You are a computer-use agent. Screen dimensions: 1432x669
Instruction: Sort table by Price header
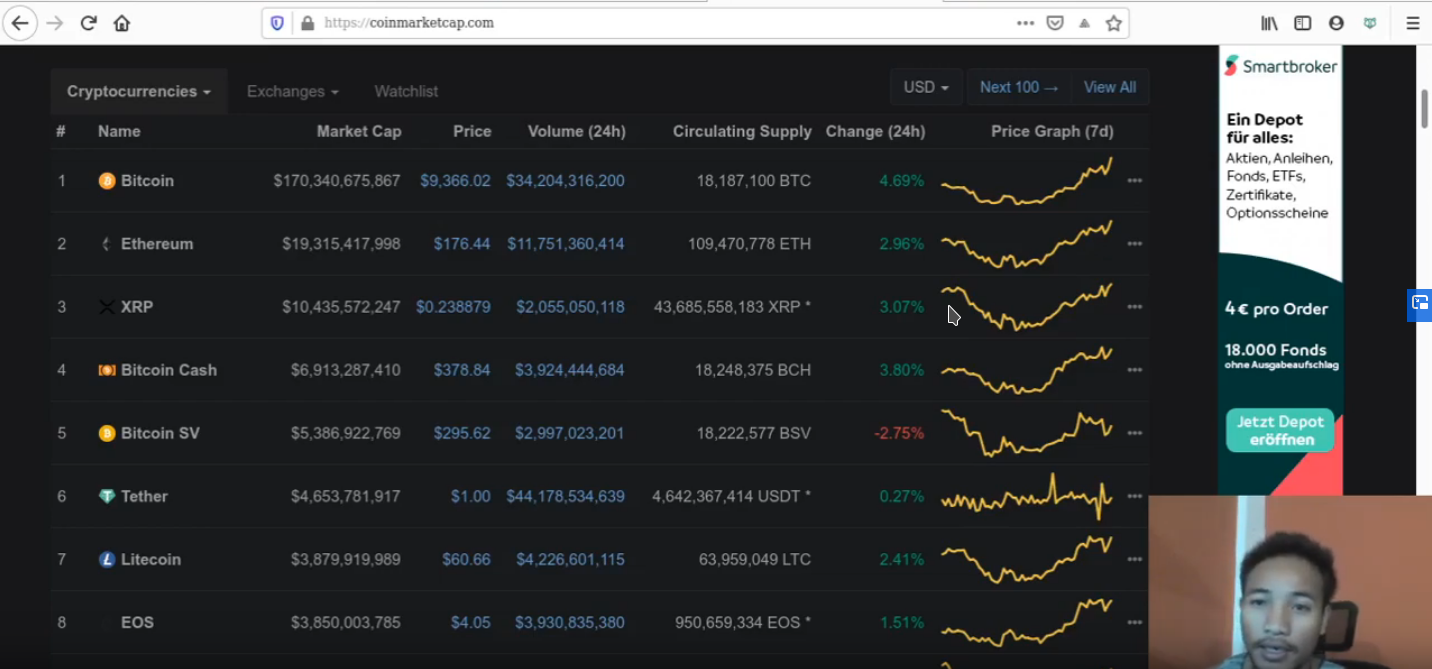click(472, 131)
